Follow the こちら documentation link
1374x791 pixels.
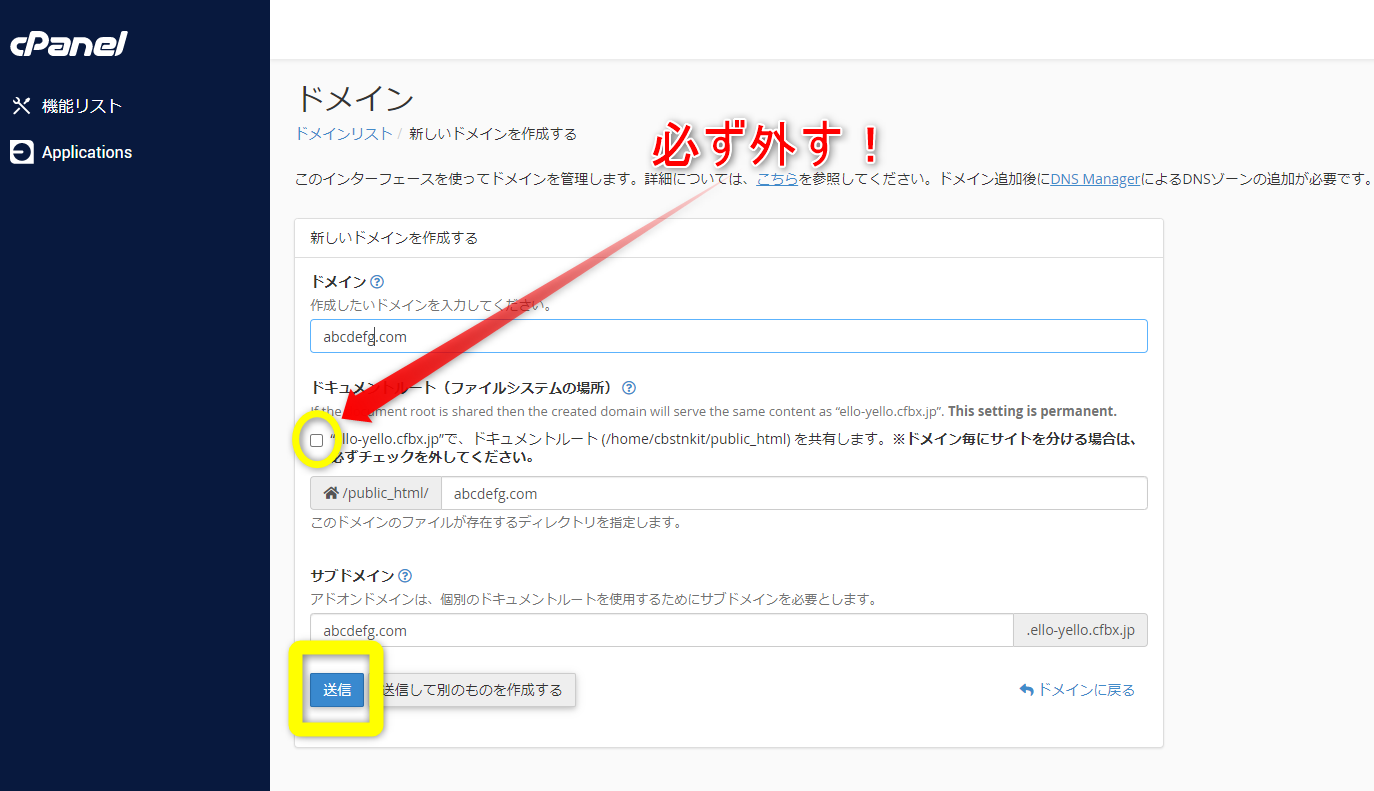777,179
